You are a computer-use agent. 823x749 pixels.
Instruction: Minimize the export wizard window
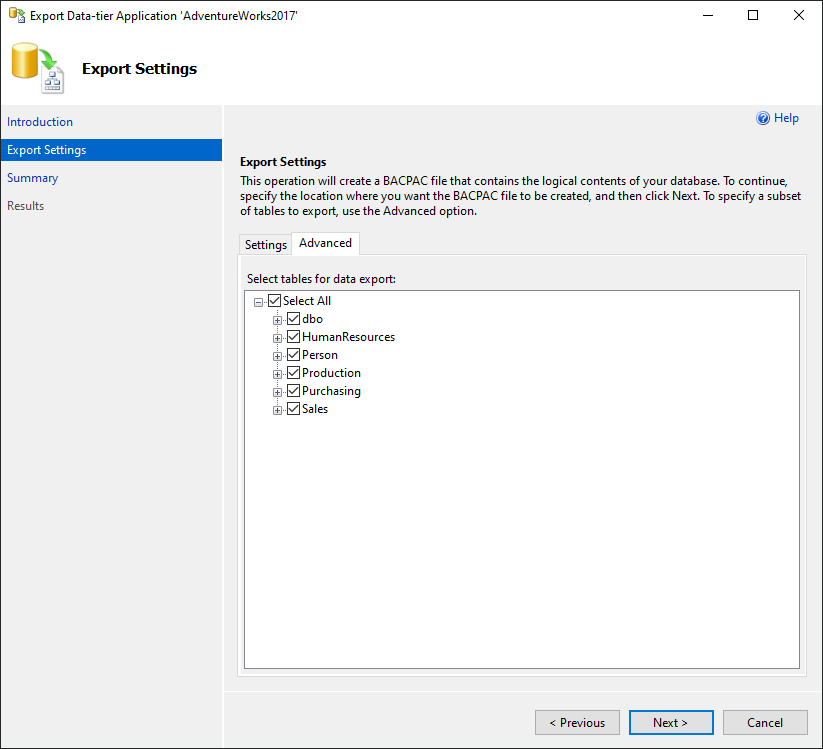(x=708, y=15)
